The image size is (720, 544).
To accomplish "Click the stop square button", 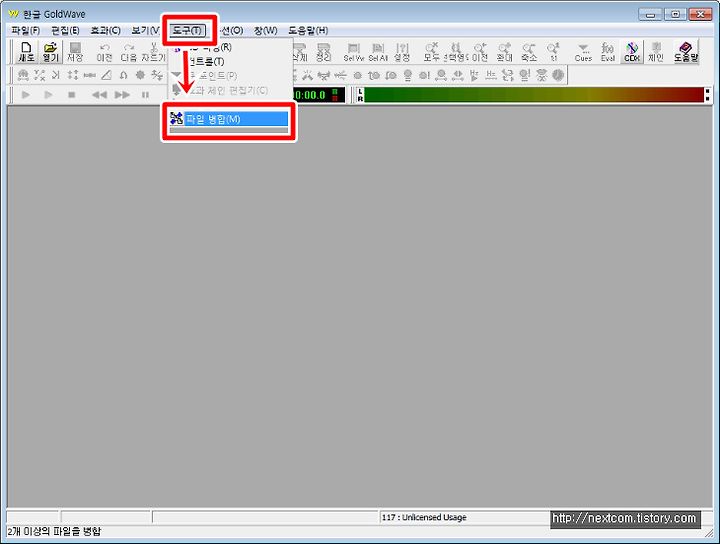I will tap(71, 95).
